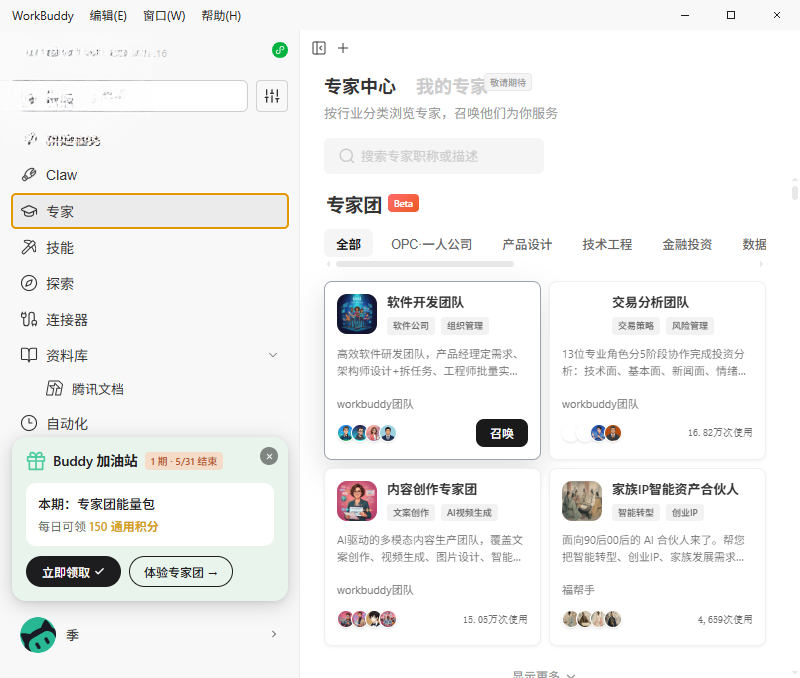This screenshot has height=678, width=800.
Task: Open user profile avatar 季
Action: (x=38, y=635)
